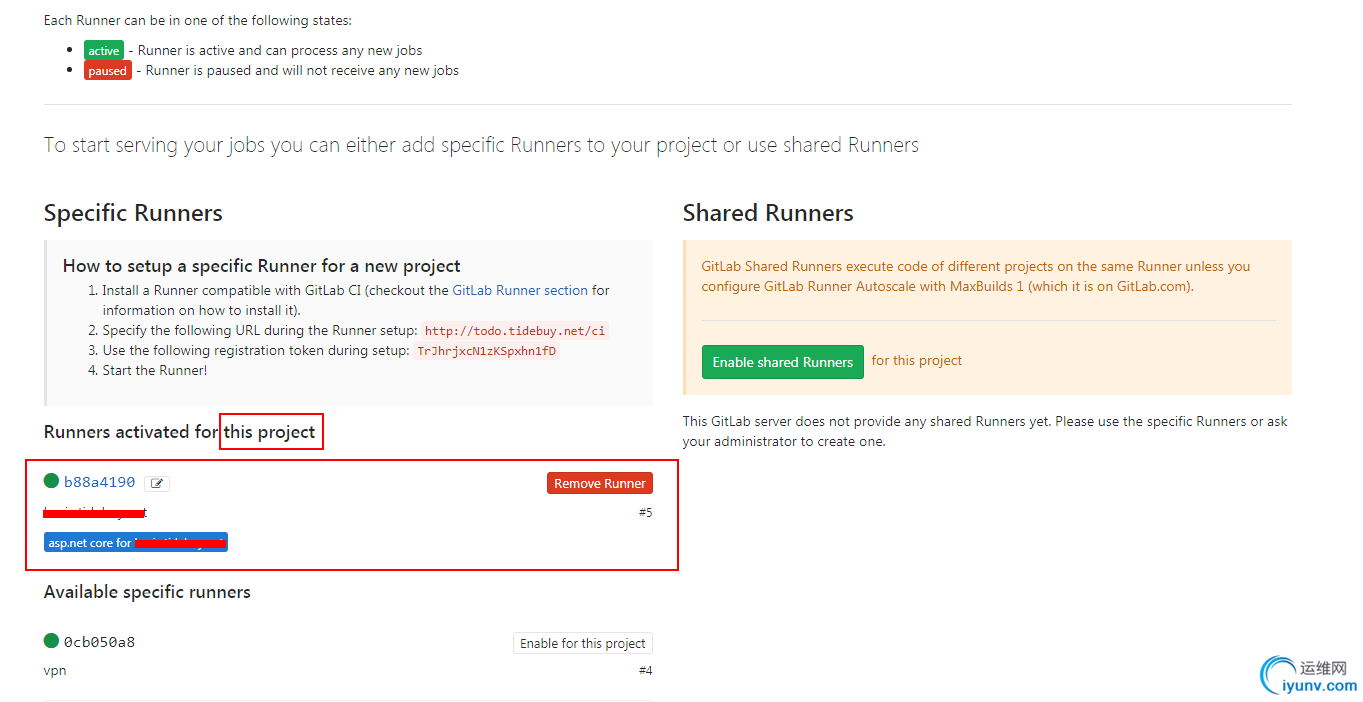
Task: Click the Start the Runner! step text
Action: coord(155,370)
